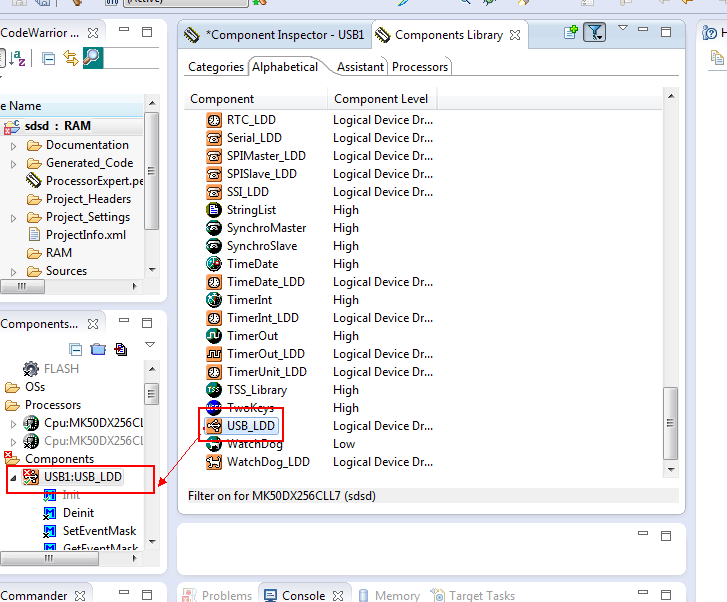
Task: Select TimeDate_LDD component
Action: (266, 282)
